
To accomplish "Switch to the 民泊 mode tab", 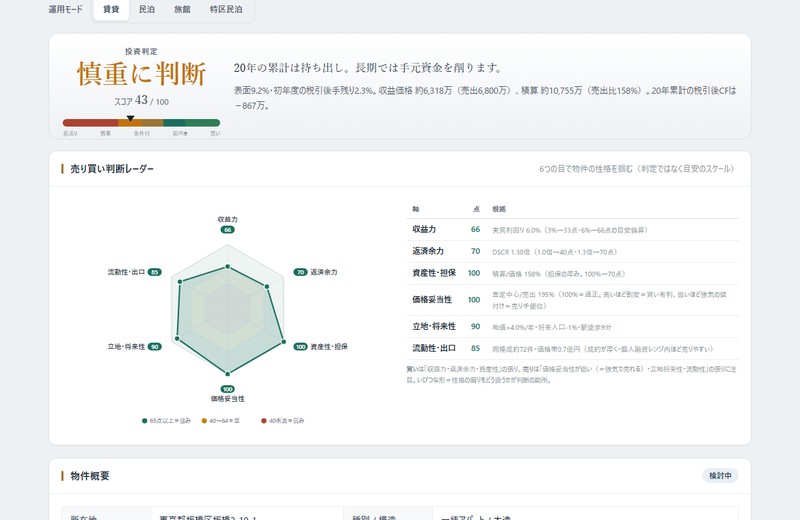I will click(147, 9).
